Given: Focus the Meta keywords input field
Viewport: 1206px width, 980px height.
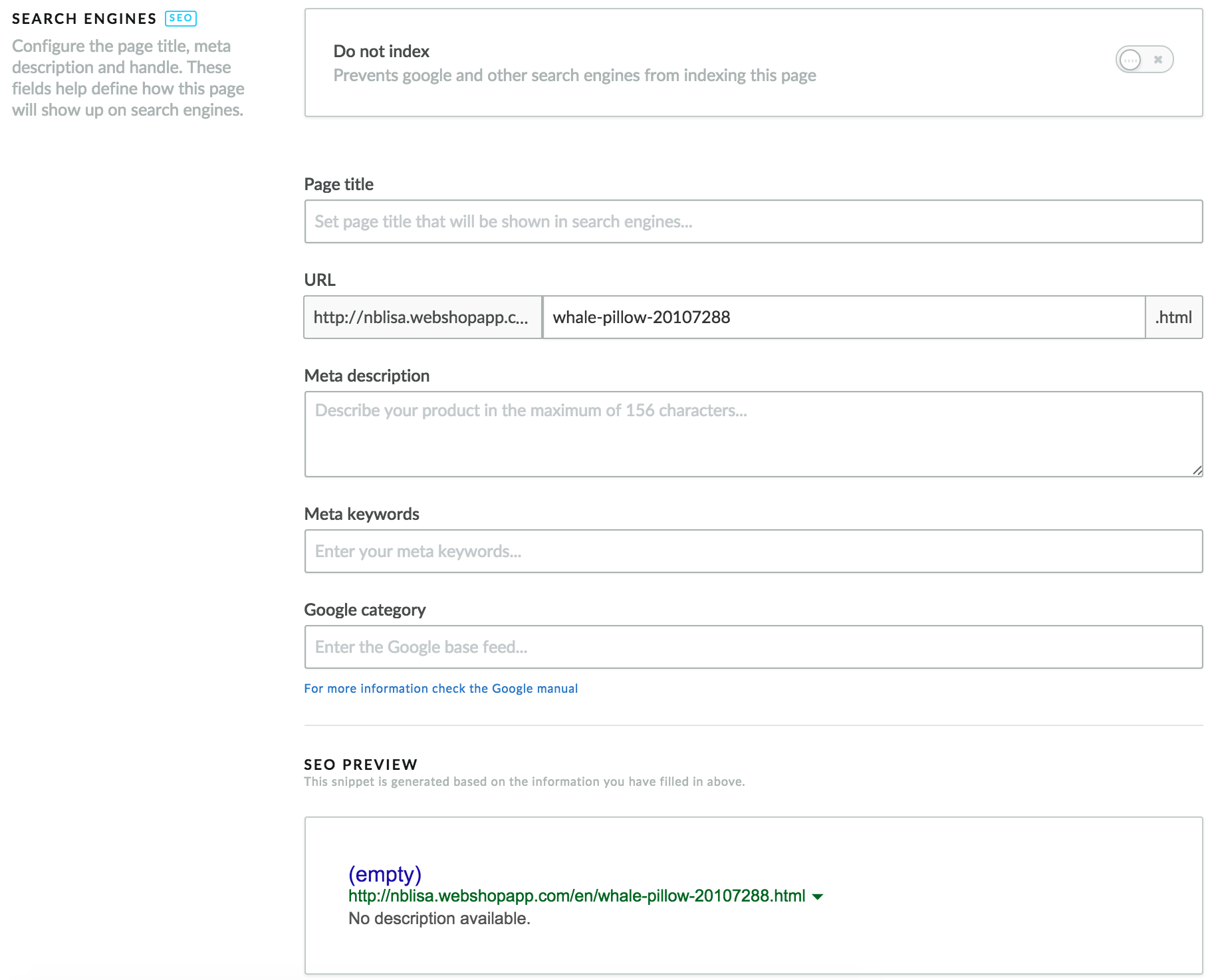Looking at the screenshot, I should (753, 551).
